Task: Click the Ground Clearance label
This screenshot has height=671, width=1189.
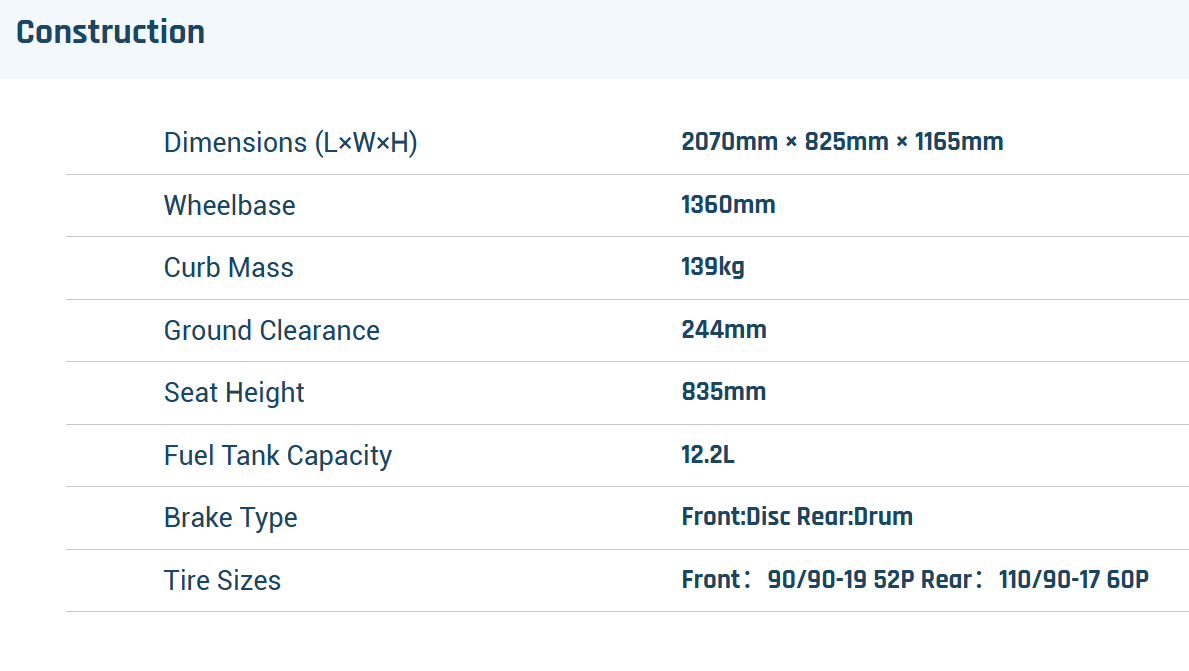Action: [271, 331]
